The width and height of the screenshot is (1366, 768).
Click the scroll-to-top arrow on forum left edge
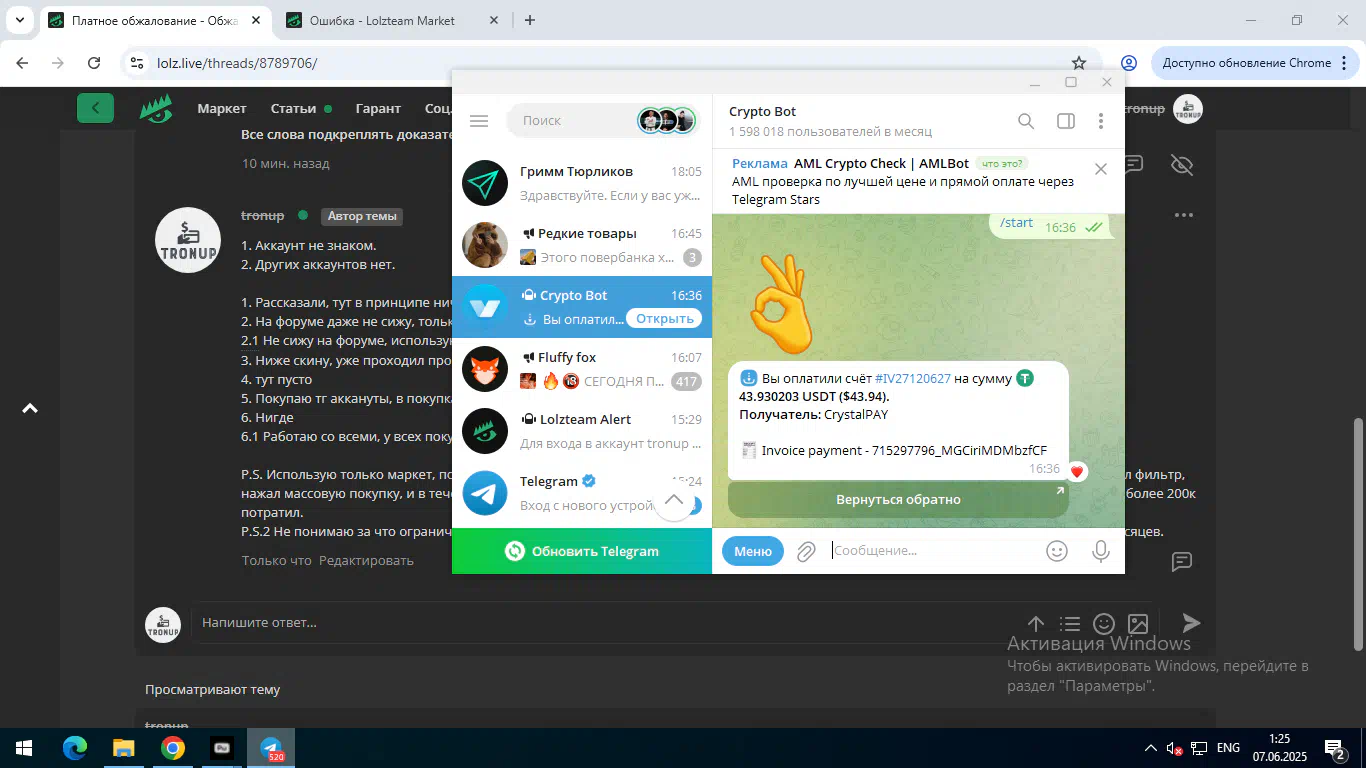[x=30, y=408]
